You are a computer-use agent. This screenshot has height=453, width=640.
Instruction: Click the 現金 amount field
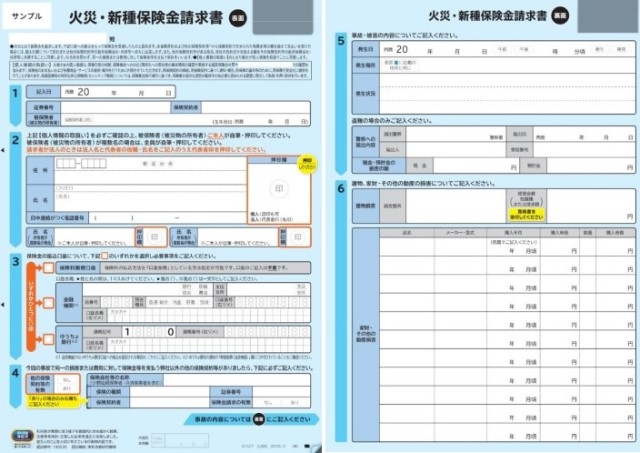[x=476, y=165]
